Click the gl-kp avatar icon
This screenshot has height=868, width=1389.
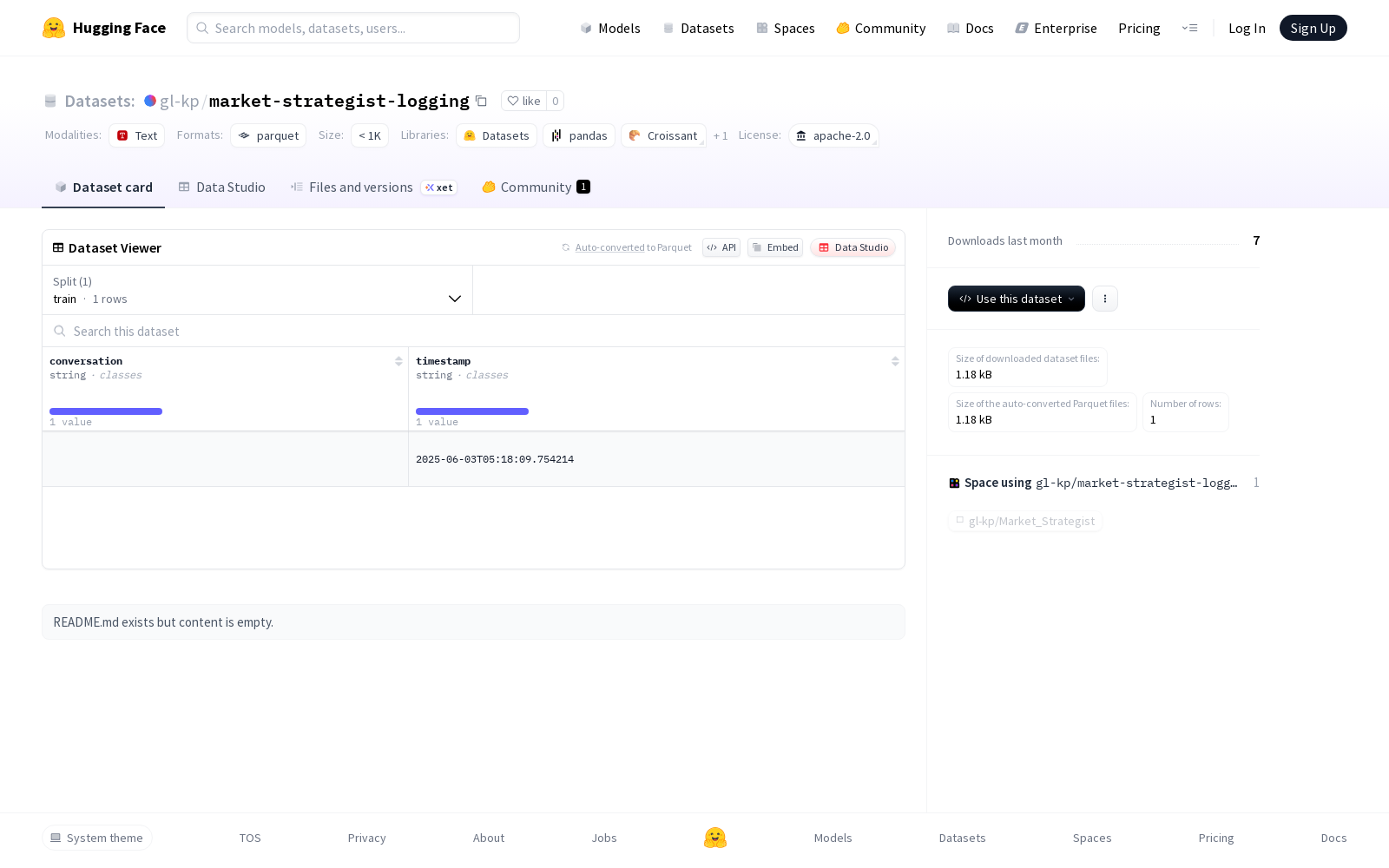[x=150, y=101]
